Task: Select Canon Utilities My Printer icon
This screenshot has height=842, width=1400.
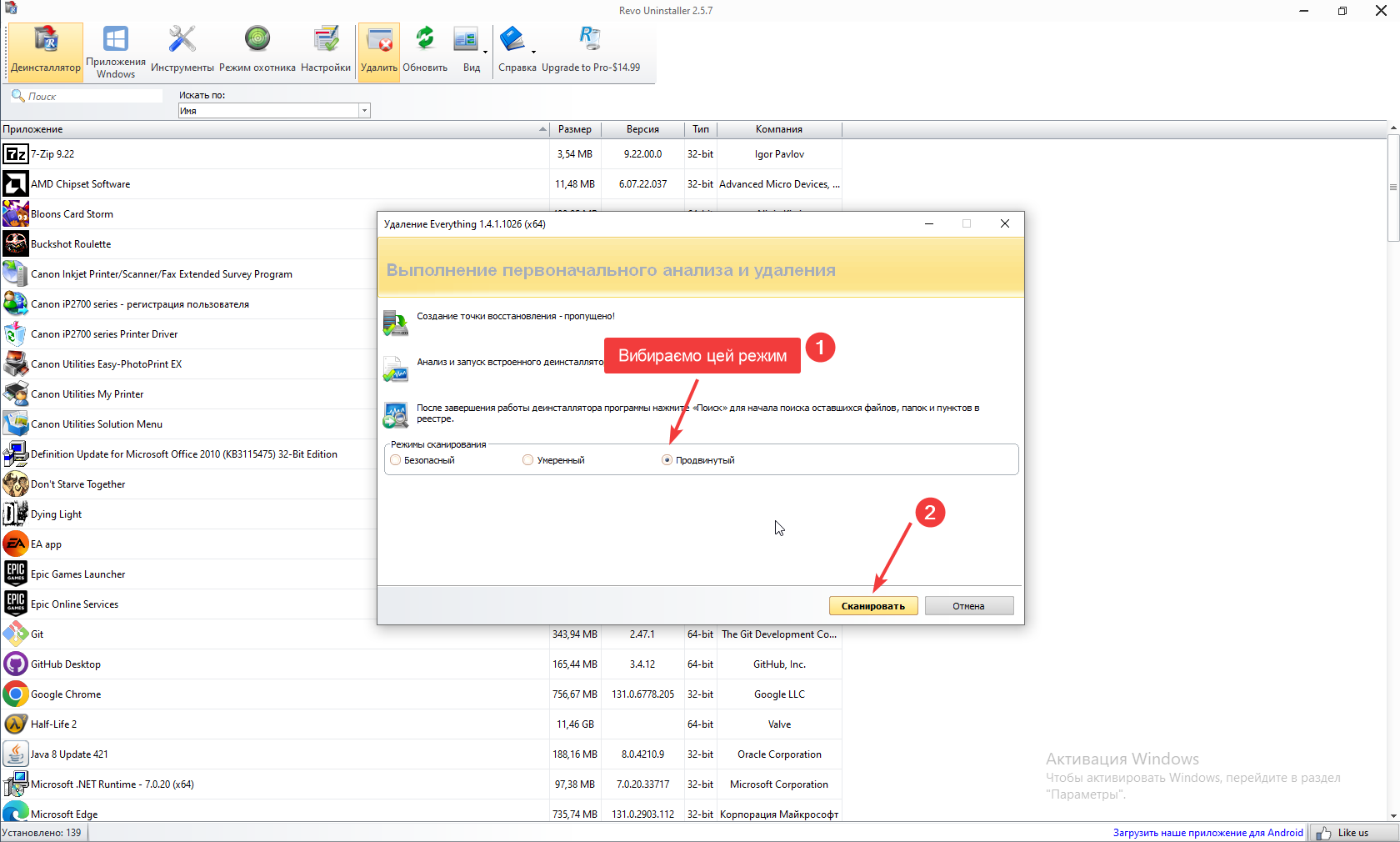Action: click(x=16, y=394)
